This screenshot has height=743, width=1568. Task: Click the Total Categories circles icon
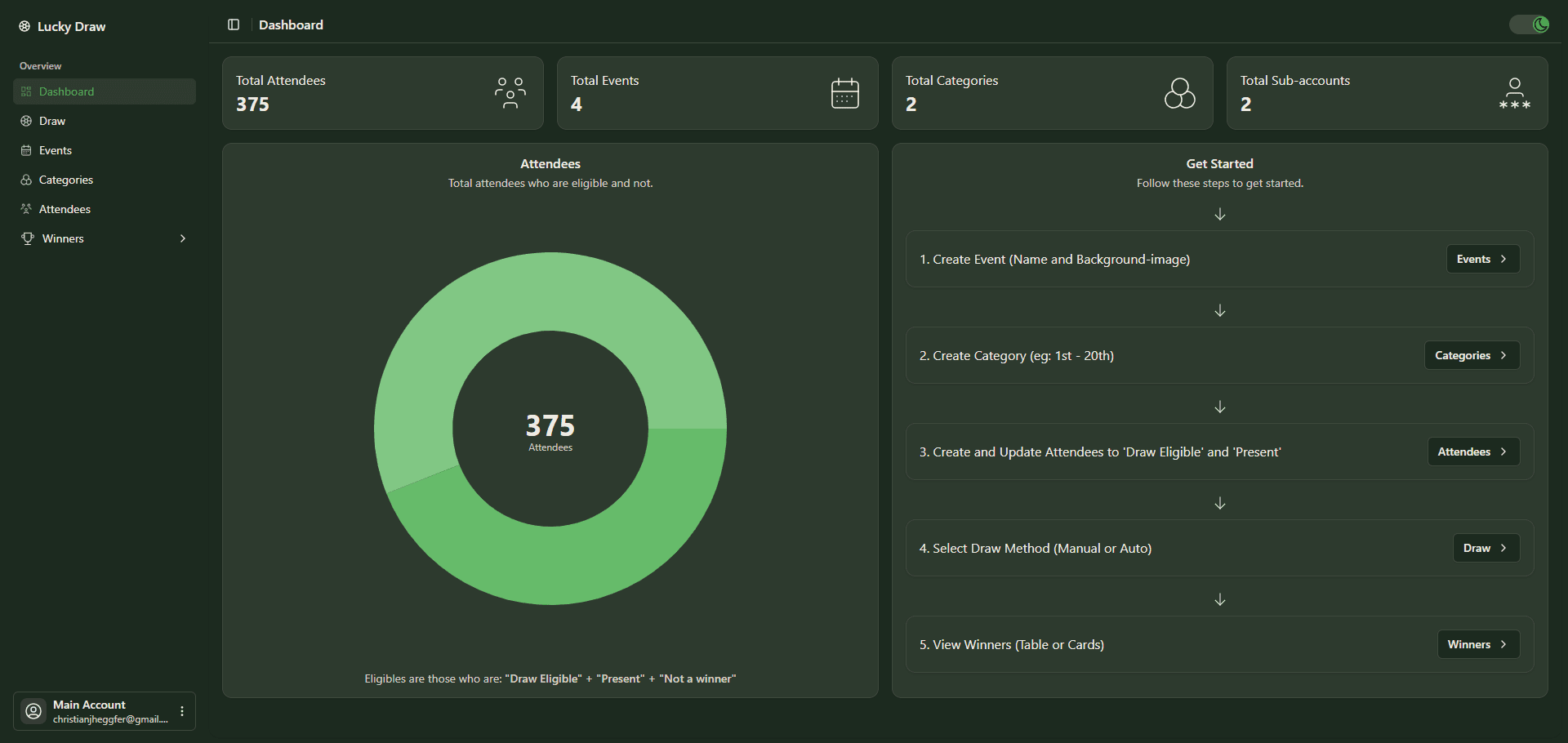[x=1179, y=93]
